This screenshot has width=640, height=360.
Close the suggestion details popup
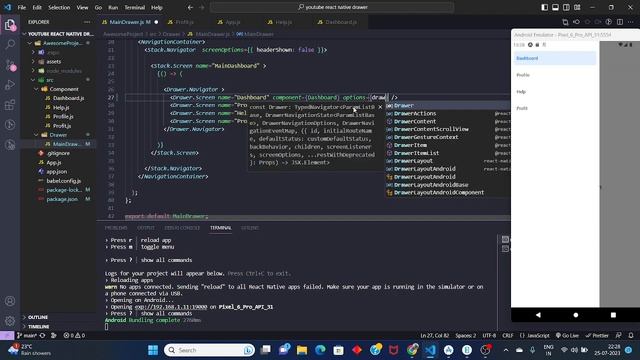(380, 107)
